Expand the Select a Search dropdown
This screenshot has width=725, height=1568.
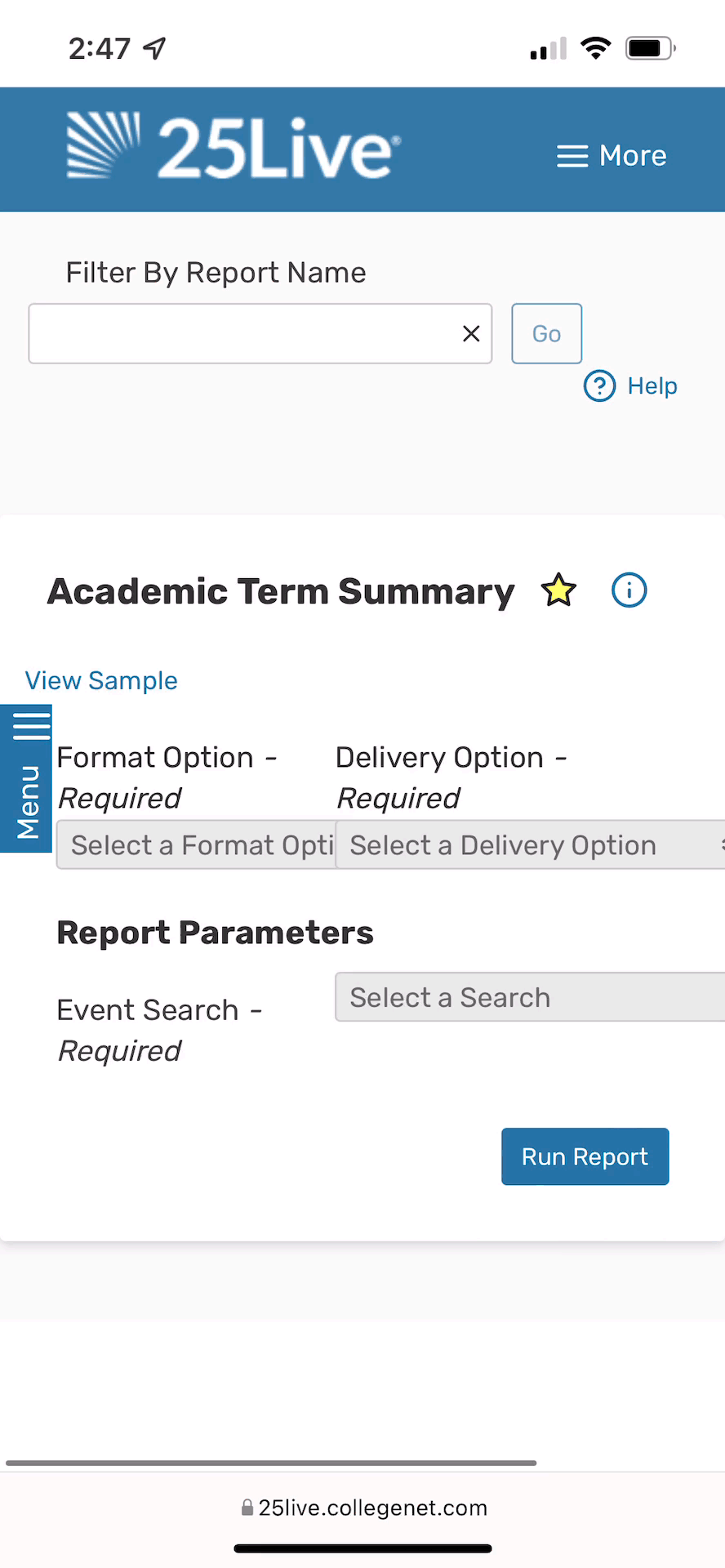tap(531, 997)
